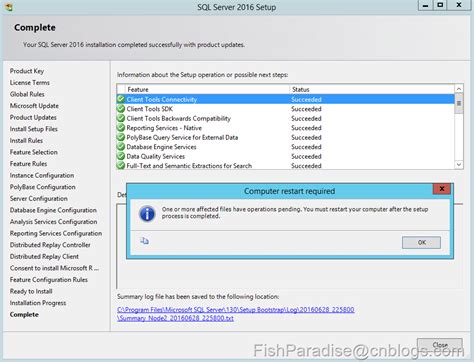The height and width of the screenshot is (362, 474).
Task: Click OK in restart required dialog
Action: point(421,242)
